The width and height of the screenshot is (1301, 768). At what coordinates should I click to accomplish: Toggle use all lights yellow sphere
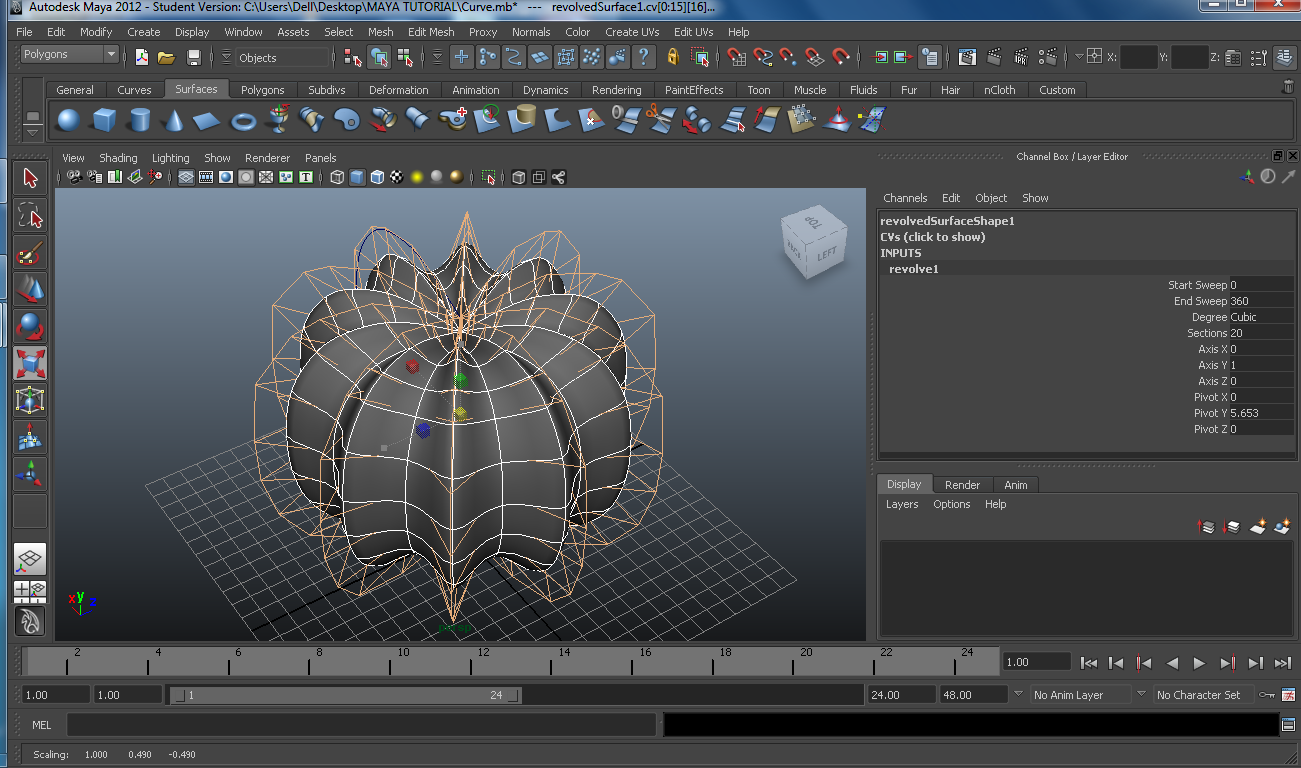pyautogui.click(x=417, y=177)
